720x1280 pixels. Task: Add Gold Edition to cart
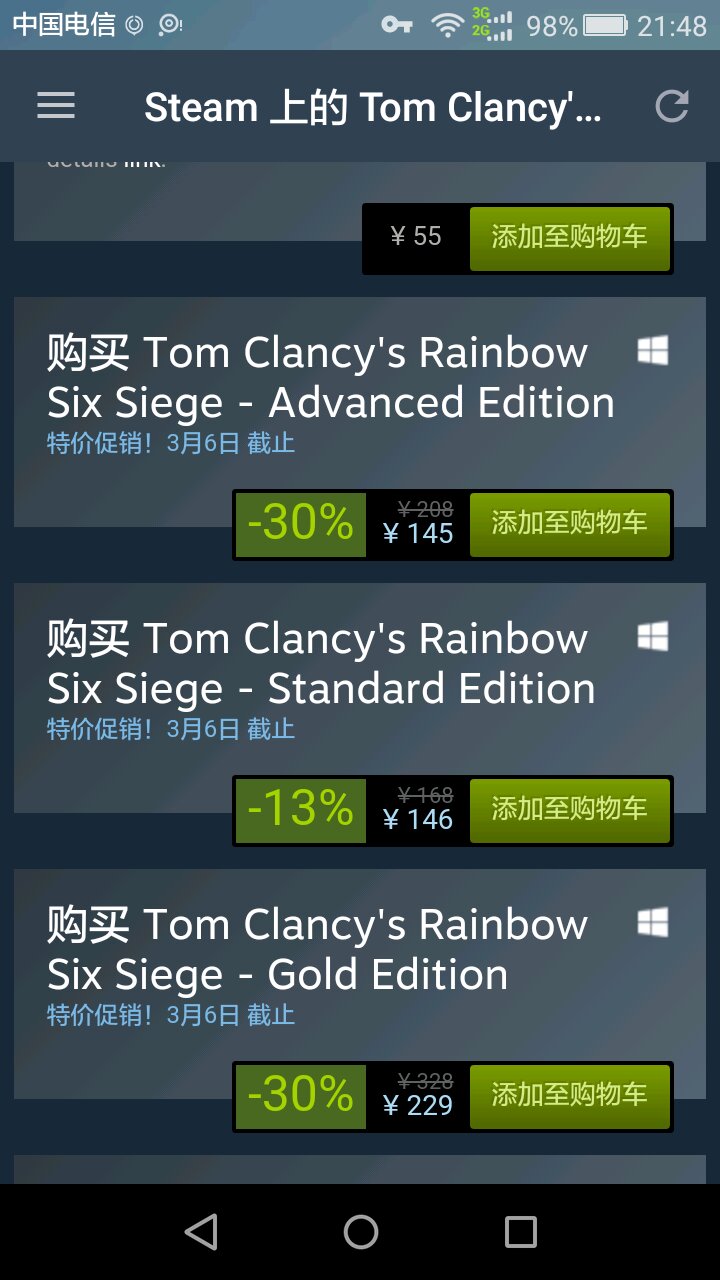[569, 1096]
